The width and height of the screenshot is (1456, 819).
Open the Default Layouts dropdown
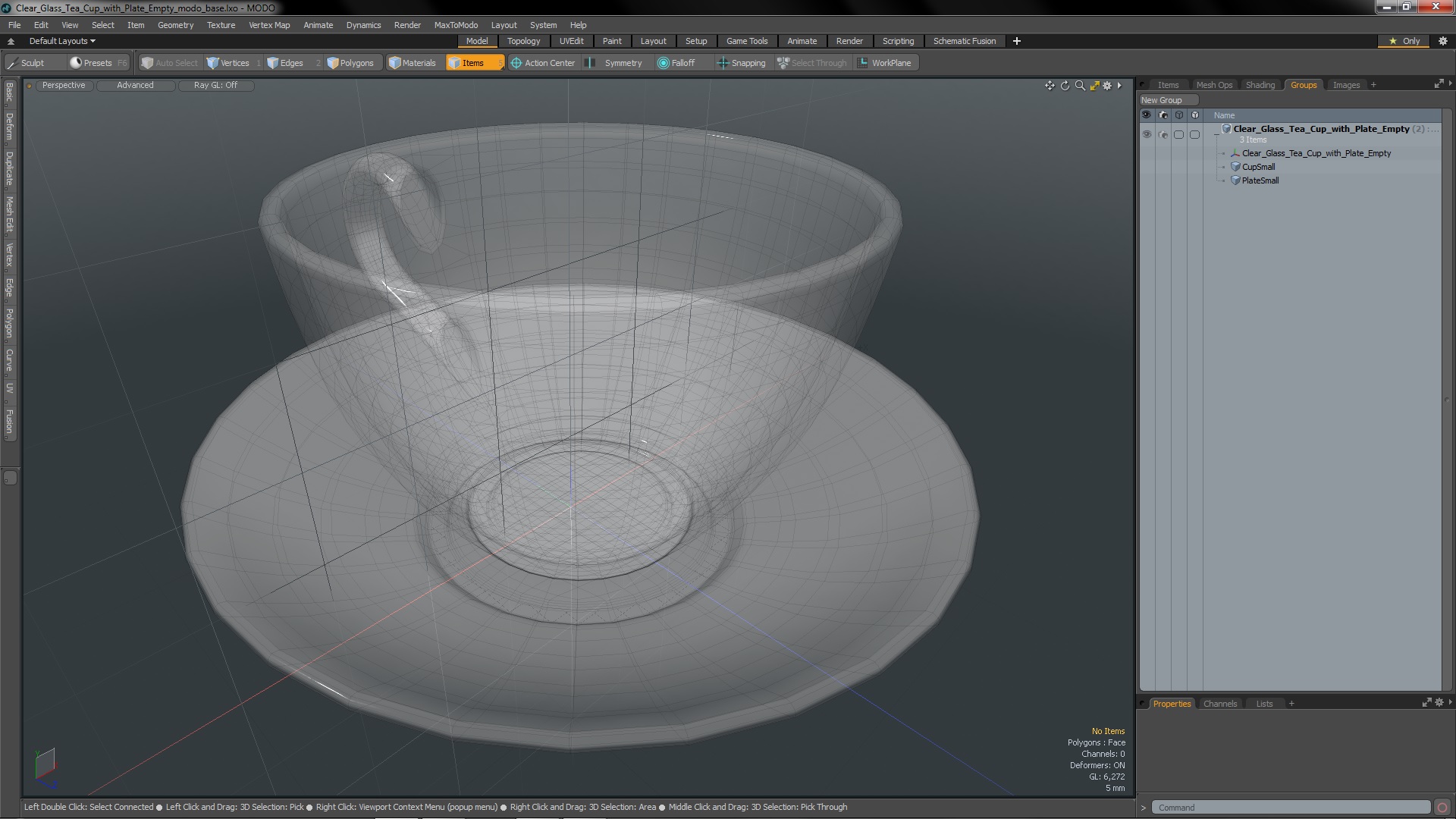pos(62,41)
